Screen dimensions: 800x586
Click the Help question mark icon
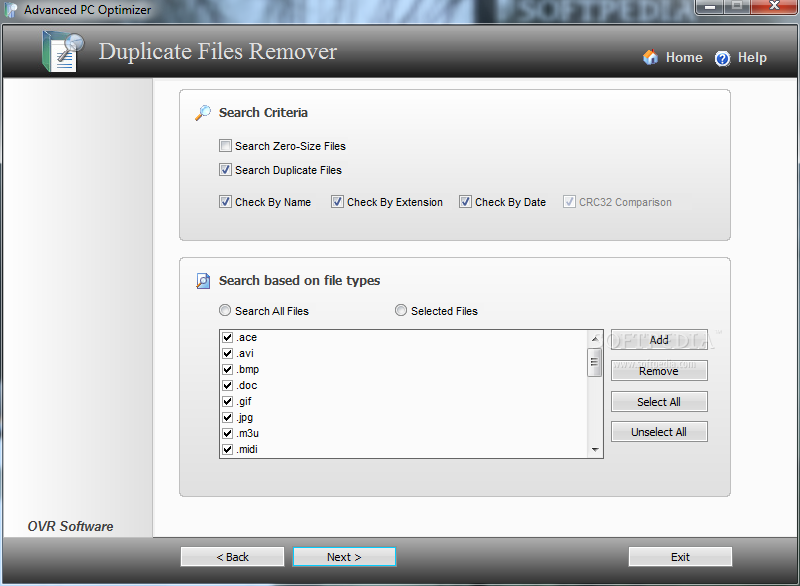tap(722, 58)
